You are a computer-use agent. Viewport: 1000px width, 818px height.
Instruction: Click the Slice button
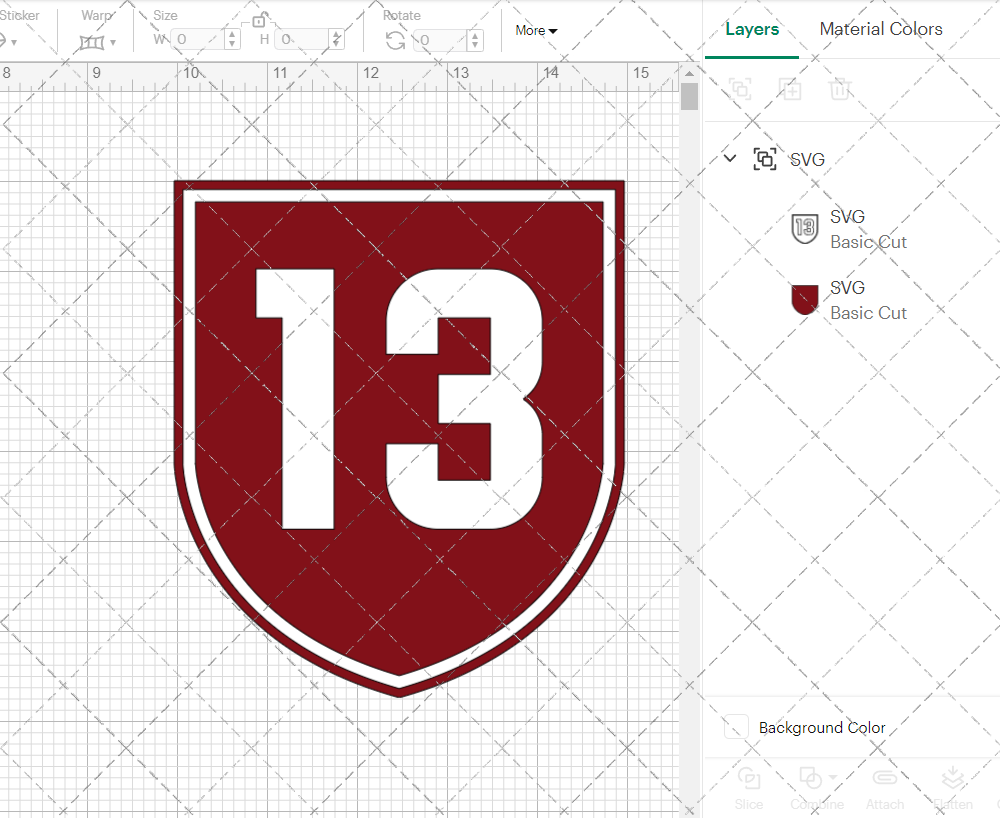[x=749, y=788]
